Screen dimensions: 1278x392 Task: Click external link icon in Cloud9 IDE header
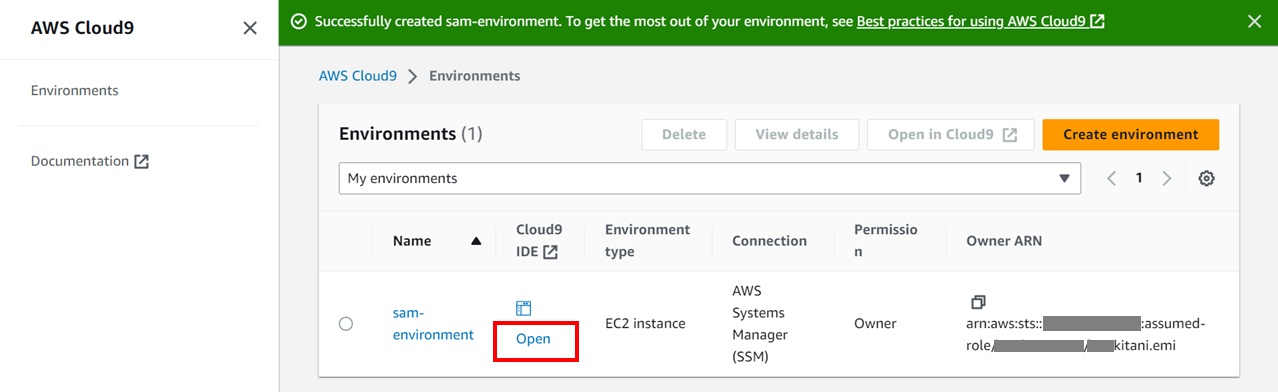point(550,253)
